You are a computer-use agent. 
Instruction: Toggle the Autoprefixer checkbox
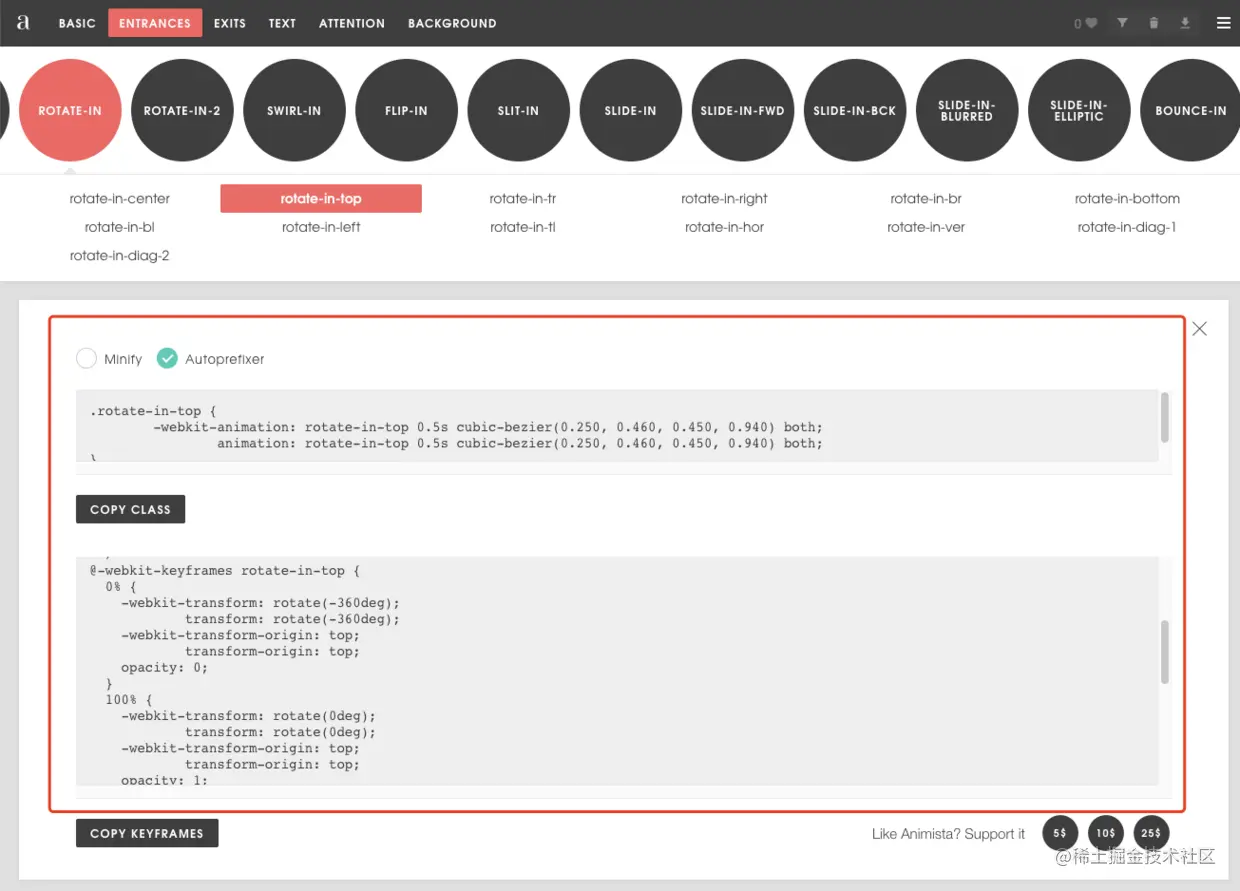click(x=167, y=358)
